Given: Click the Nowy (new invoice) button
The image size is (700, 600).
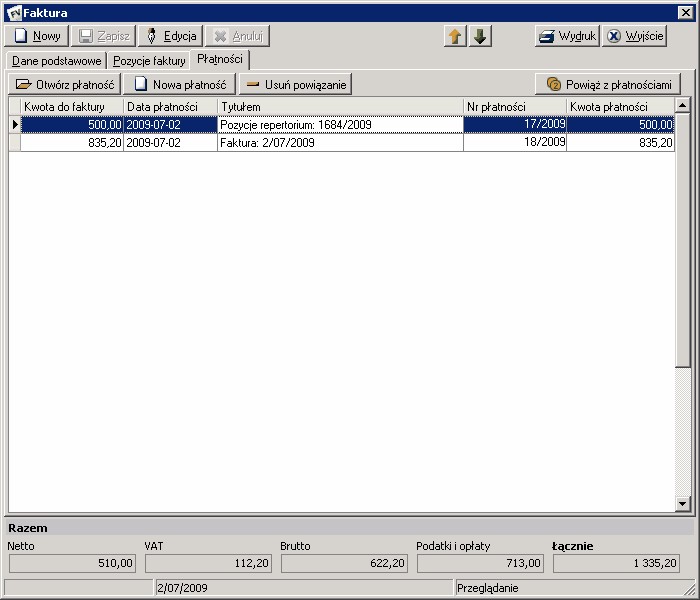Looking at the screenshot, I should coord(36,36).
